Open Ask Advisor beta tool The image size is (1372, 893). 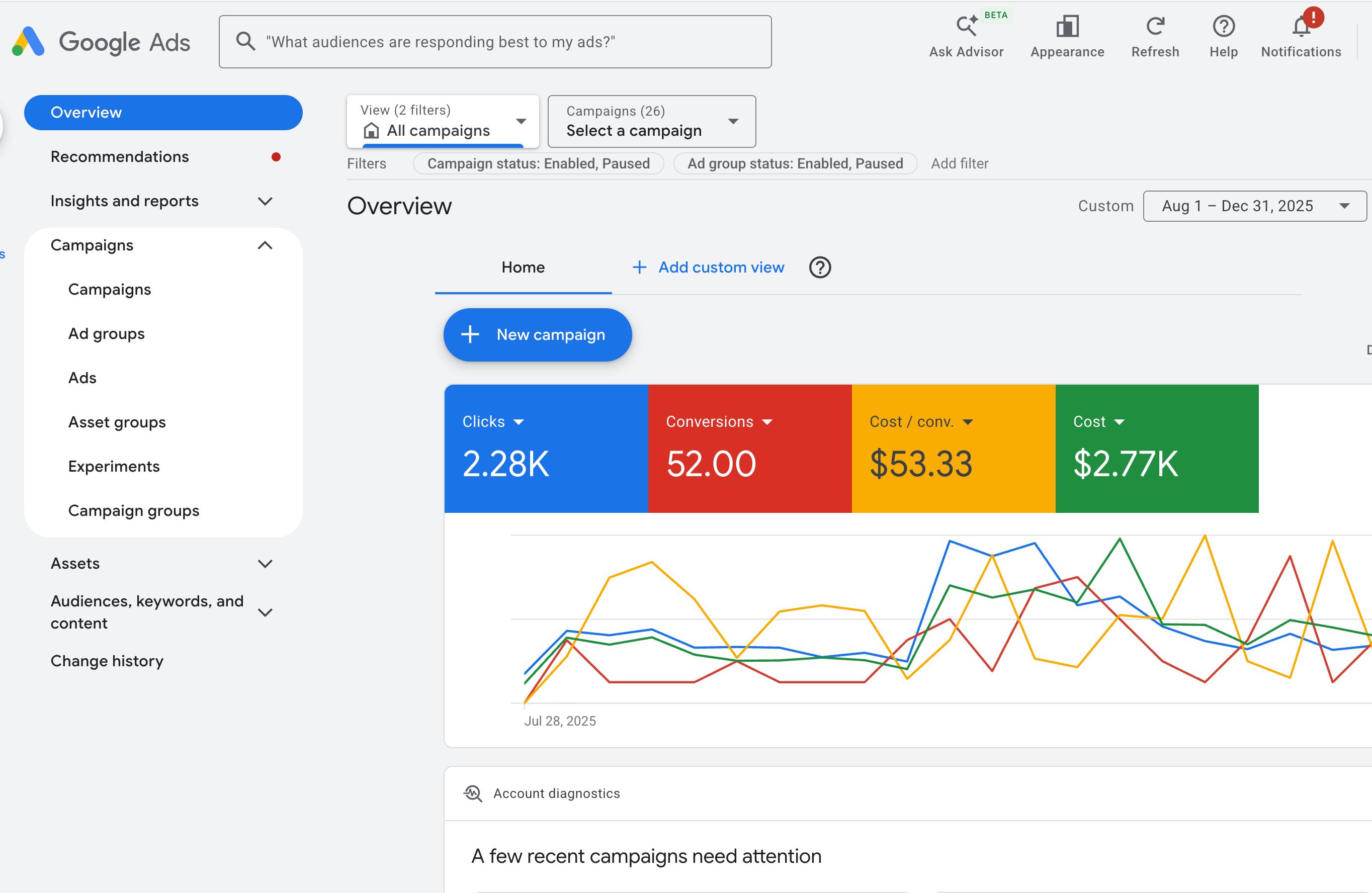pos(966,36)
